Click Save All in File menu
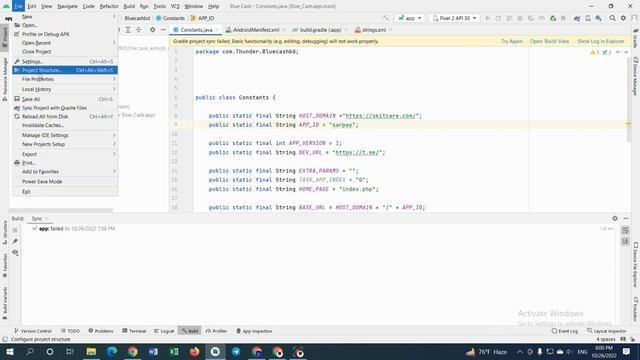This screenshot has height=360, width=640. point(65,99)
